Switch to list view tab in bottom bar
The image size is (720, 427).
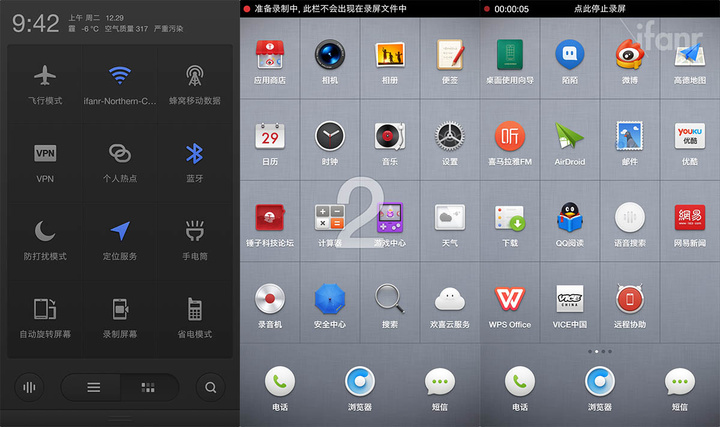(x=93, y=386)
